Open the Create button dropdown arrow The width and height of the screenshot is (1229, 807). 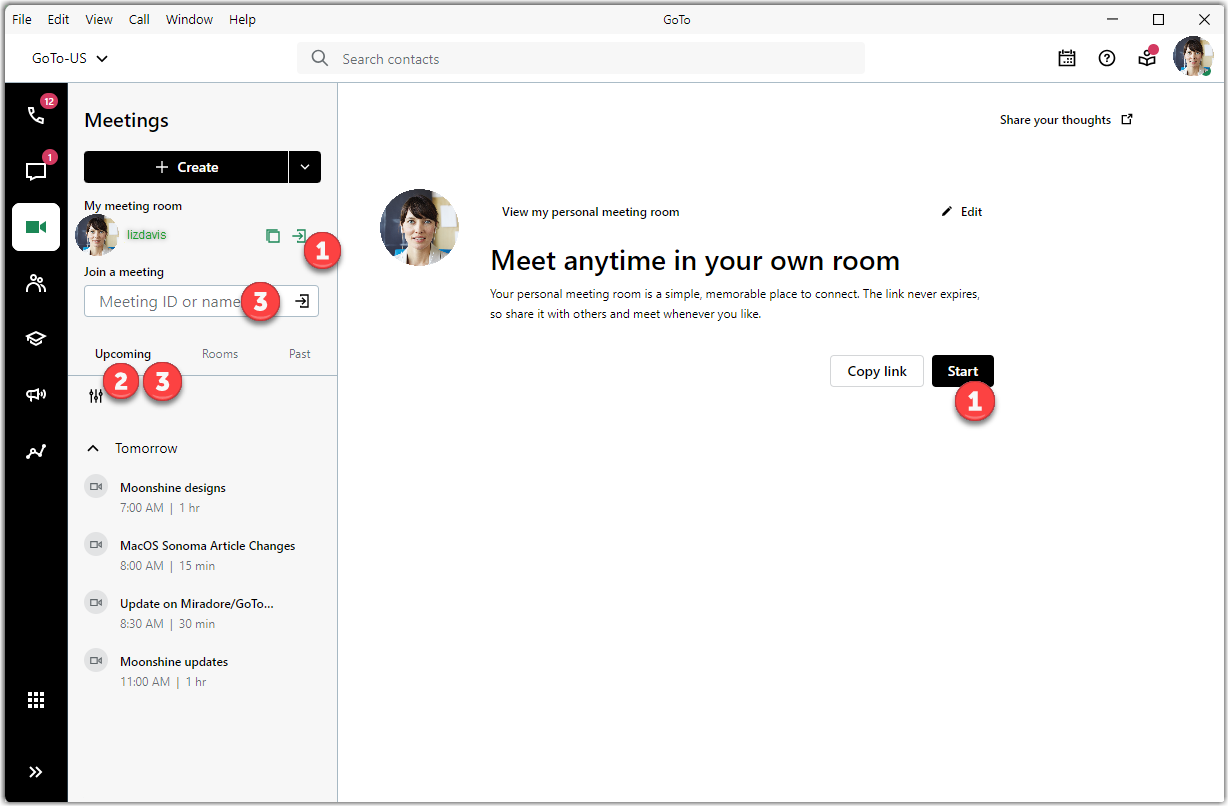click(x=305, y=167)
